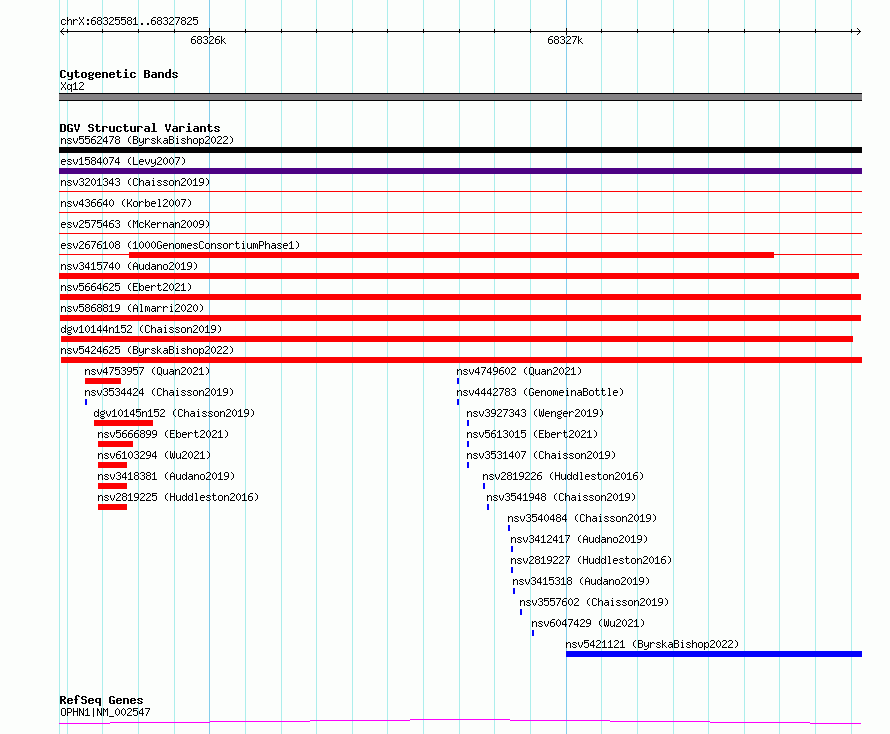The width and height of the screenshot is (890, 734).
Task: Open variant nsv5868819 (Almarri2020)
Action: pos(132,308)
